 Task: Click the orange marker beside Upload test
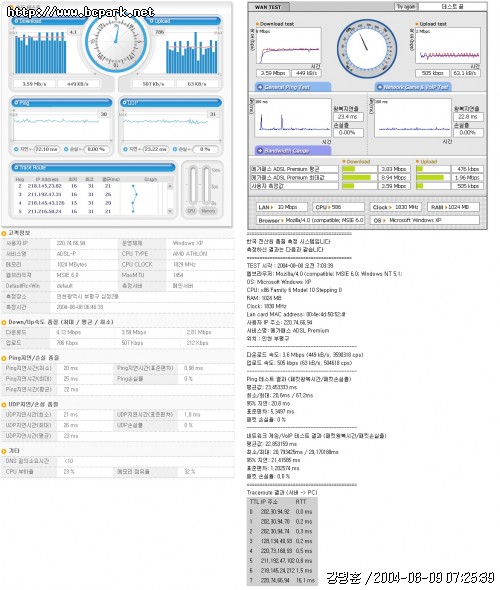417,24
